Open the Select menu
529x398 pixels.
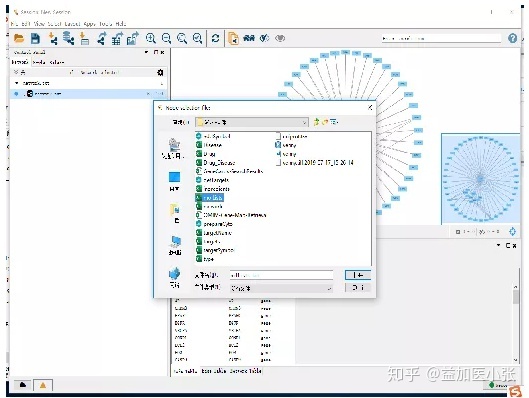pos(54,24)
